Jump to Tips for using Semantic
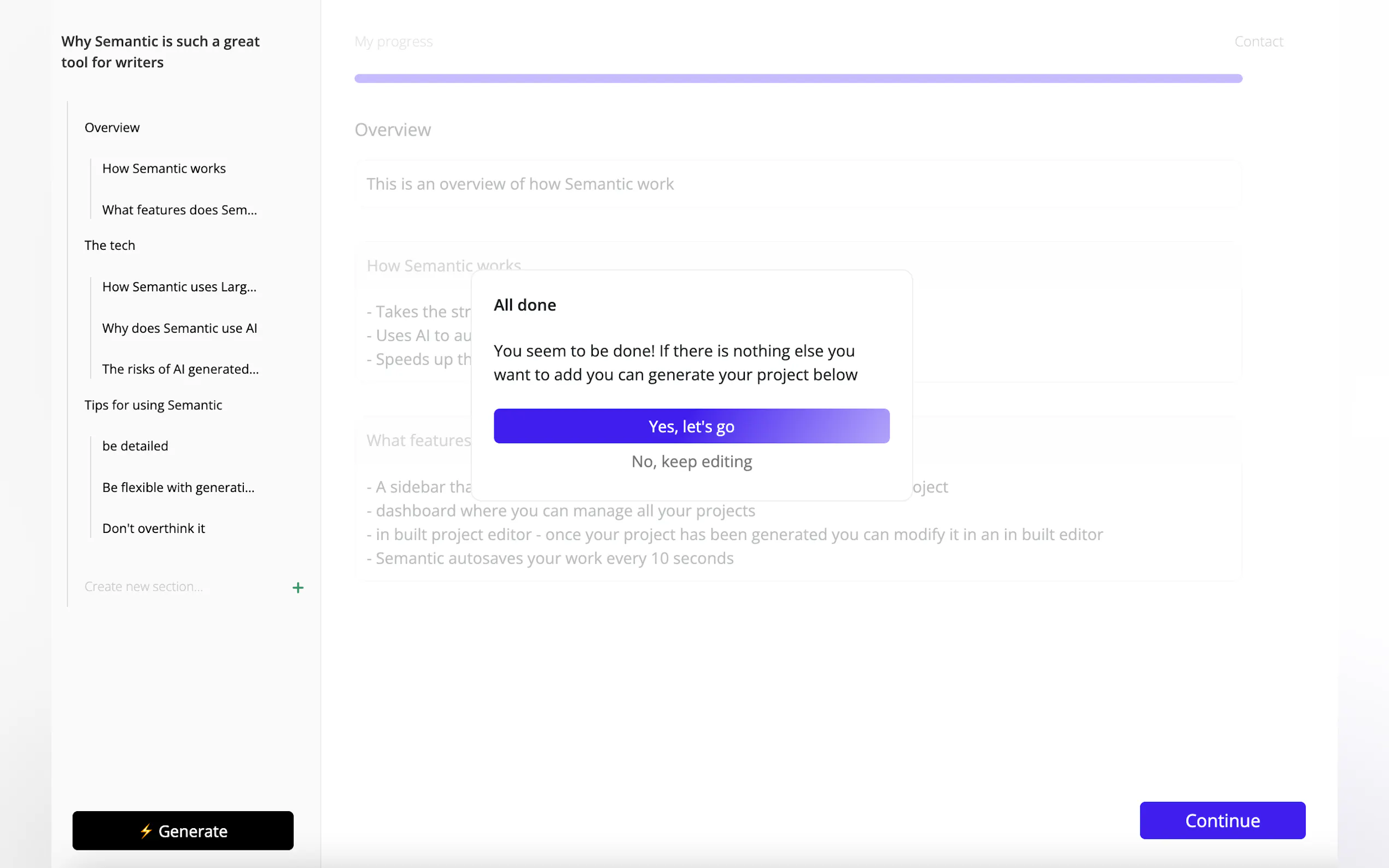Screen dimensions: 1389x868 pos(153,404)
